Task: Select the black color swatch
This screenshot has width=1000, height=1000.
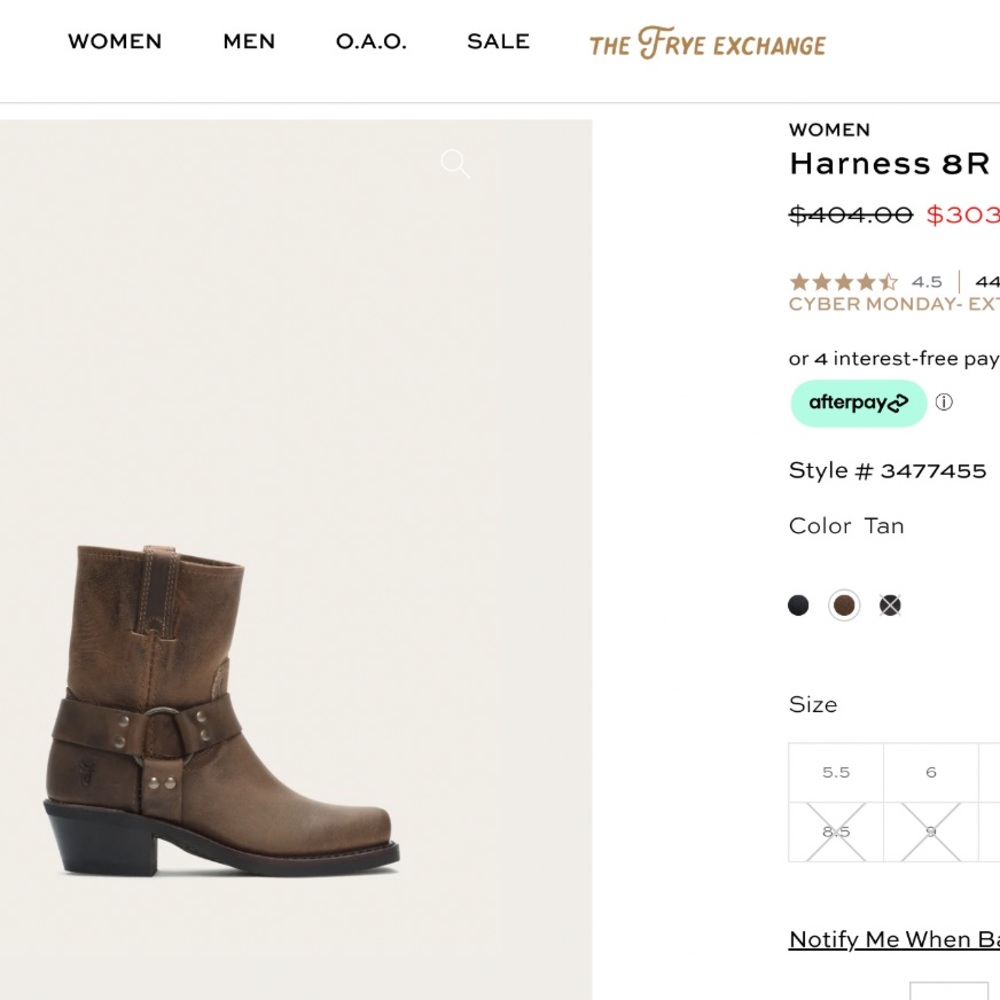Action: [798, 605]
